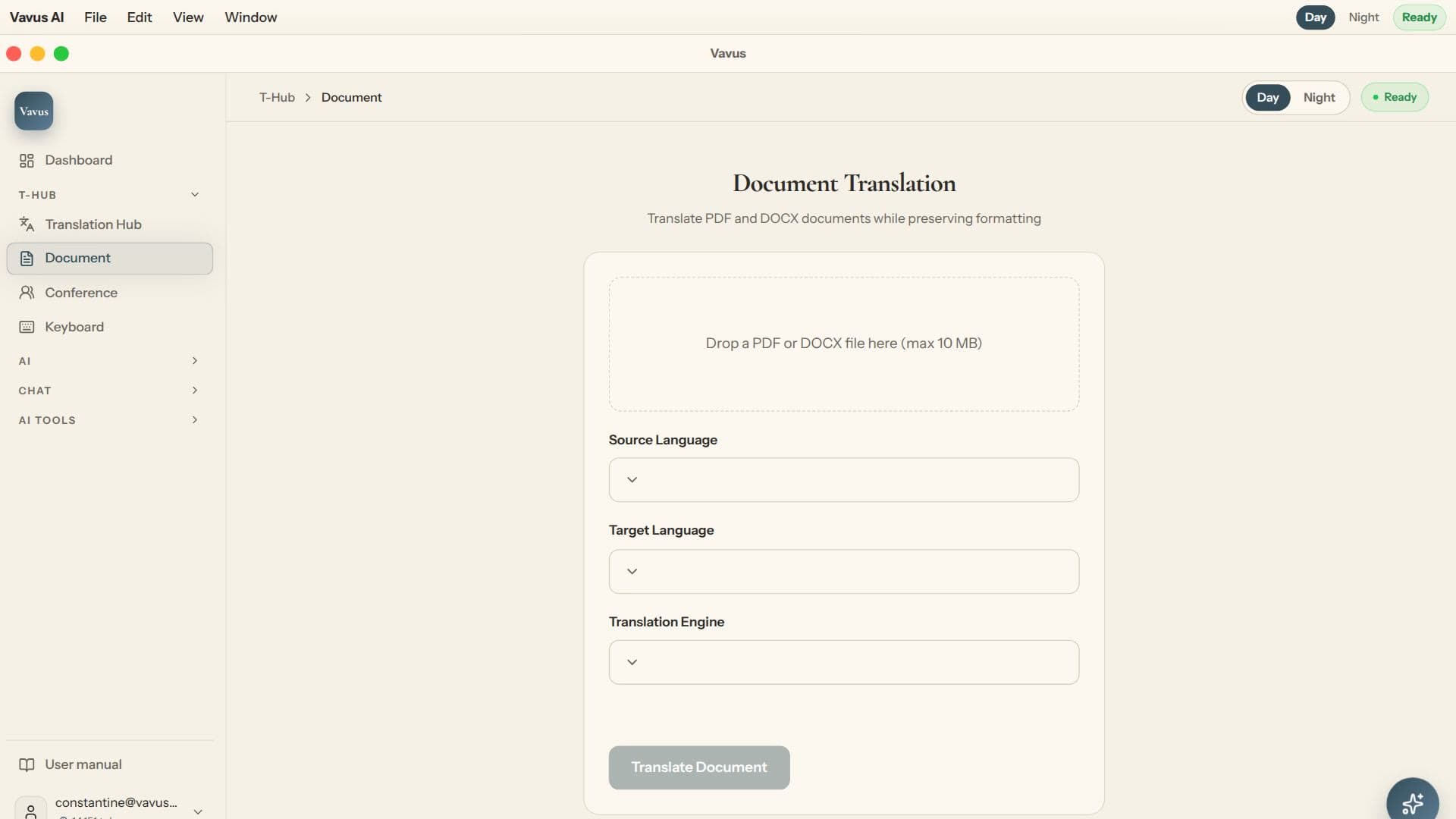Click the constantine@vavus account entry
The image size is (1456, 819).
tap(109, 807)
